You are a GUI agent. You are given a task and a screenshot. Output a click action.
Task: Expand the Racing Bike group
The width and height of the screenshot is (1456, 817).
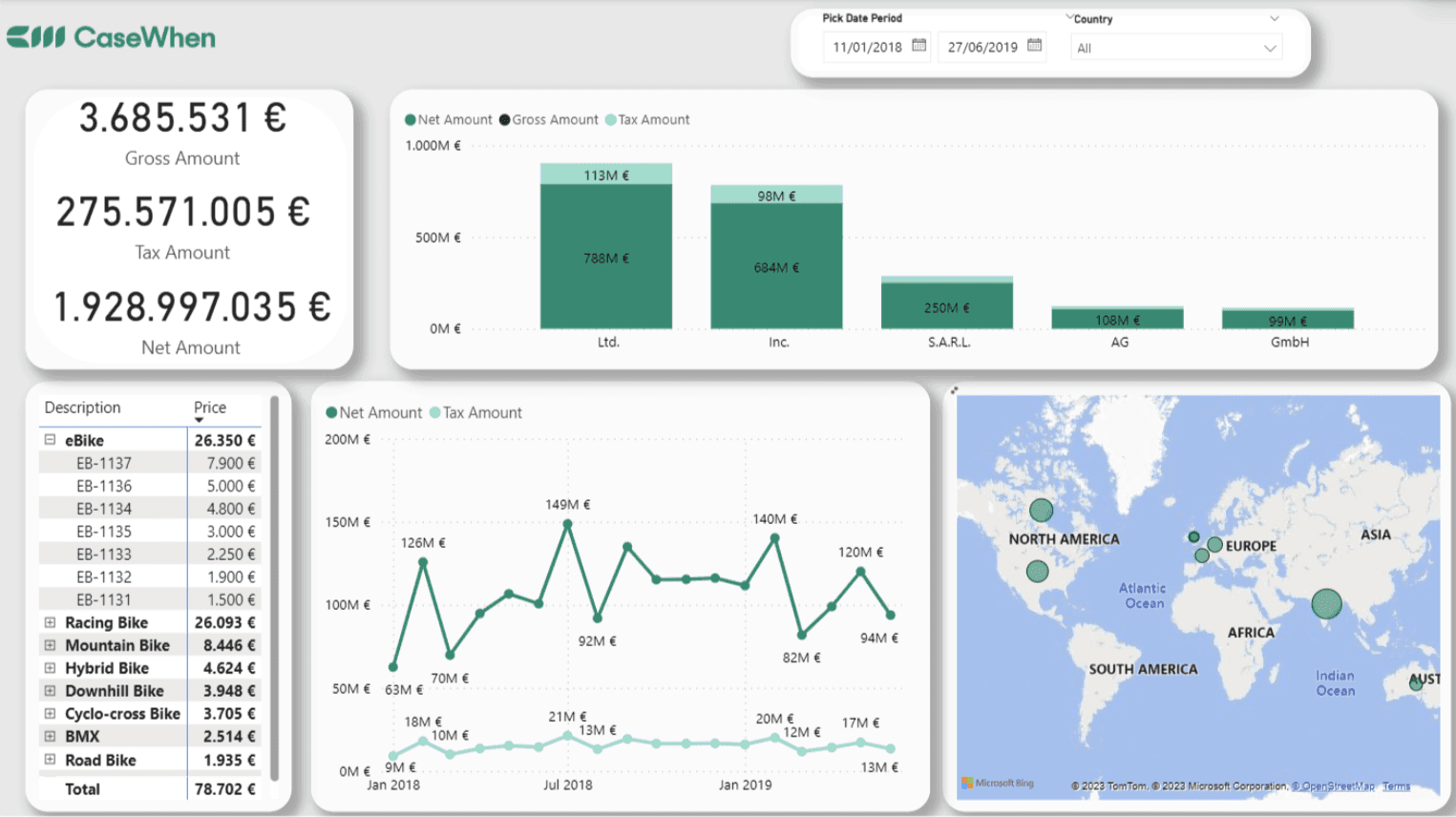coord(52,622)
